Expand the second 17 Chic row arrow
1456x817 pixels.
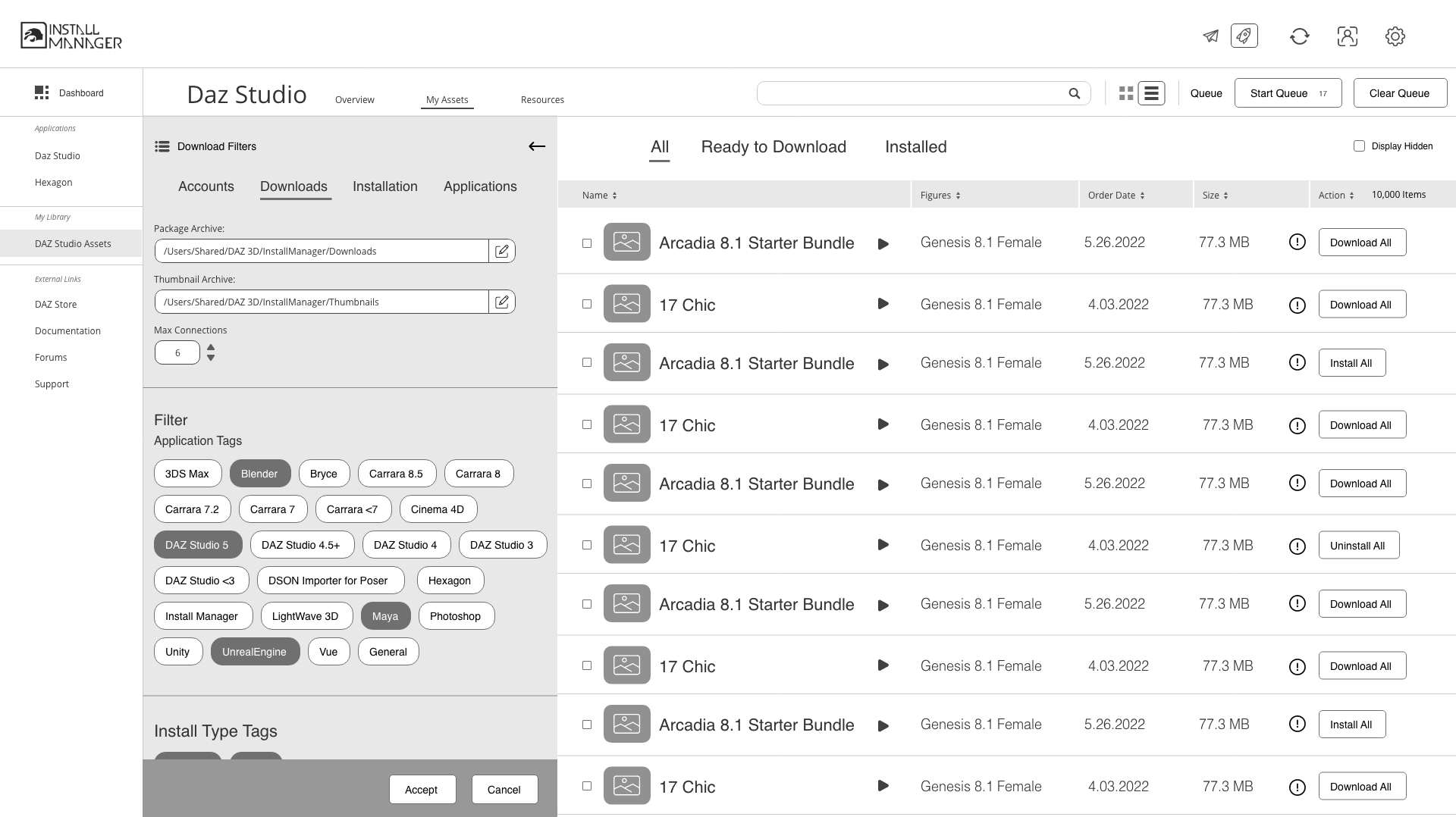click(883, 424)
